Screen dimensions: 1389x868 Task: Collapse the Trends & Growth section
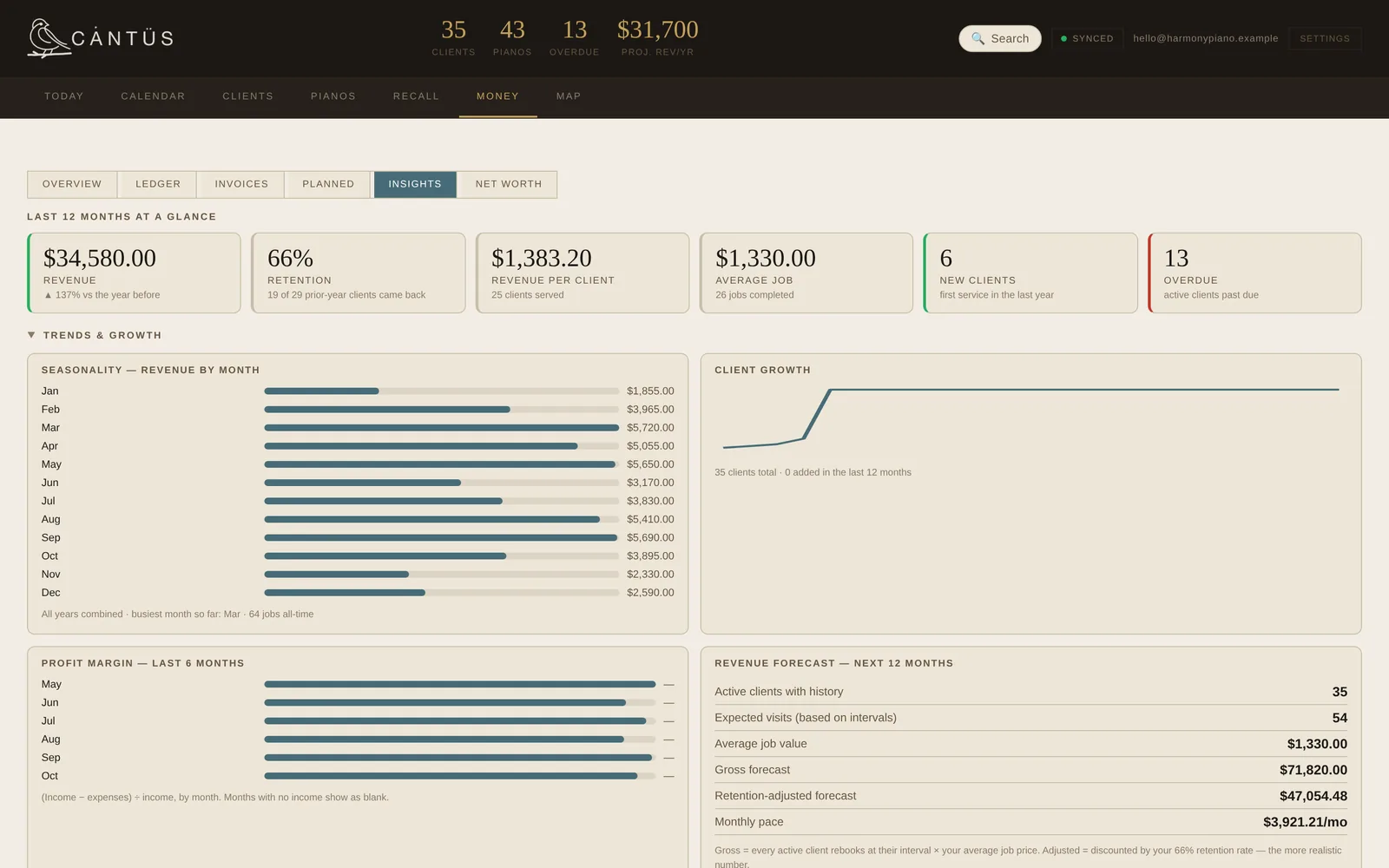(94, 335)
